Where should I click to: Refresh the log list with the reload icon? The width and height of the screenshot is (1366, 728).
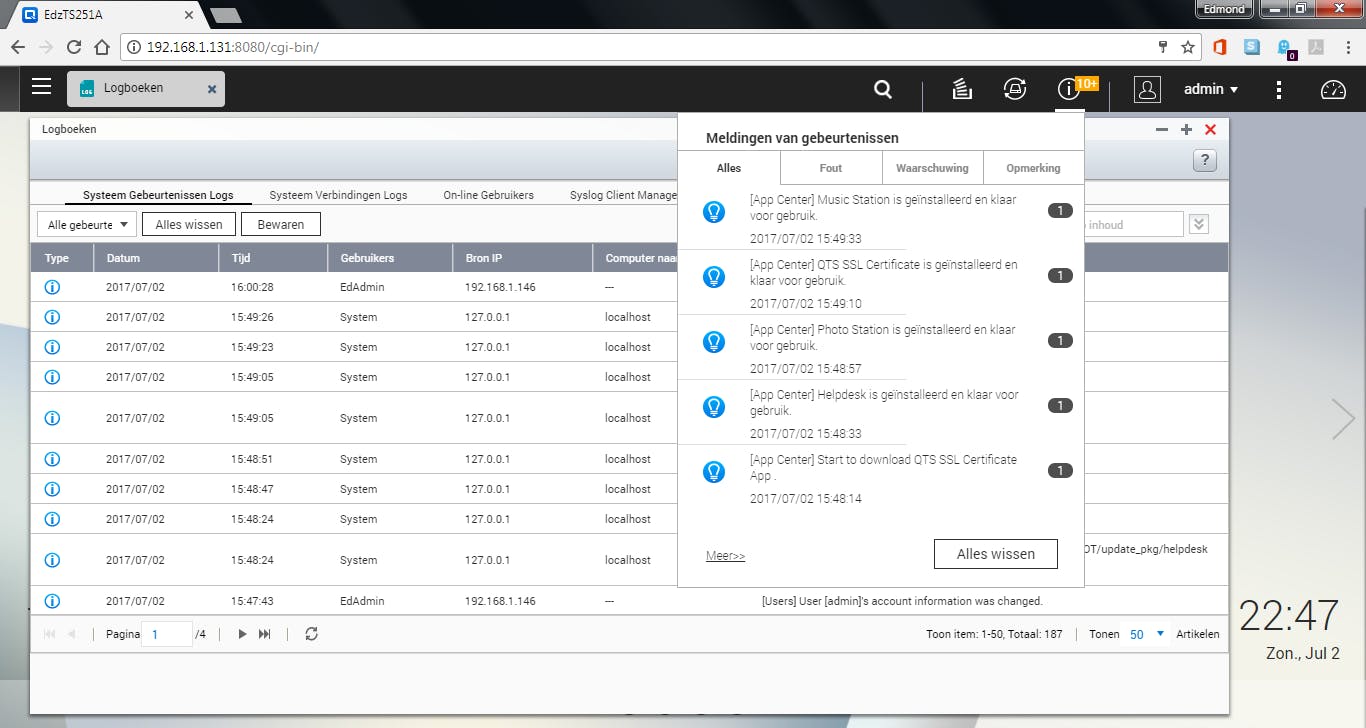coord(312,634)
